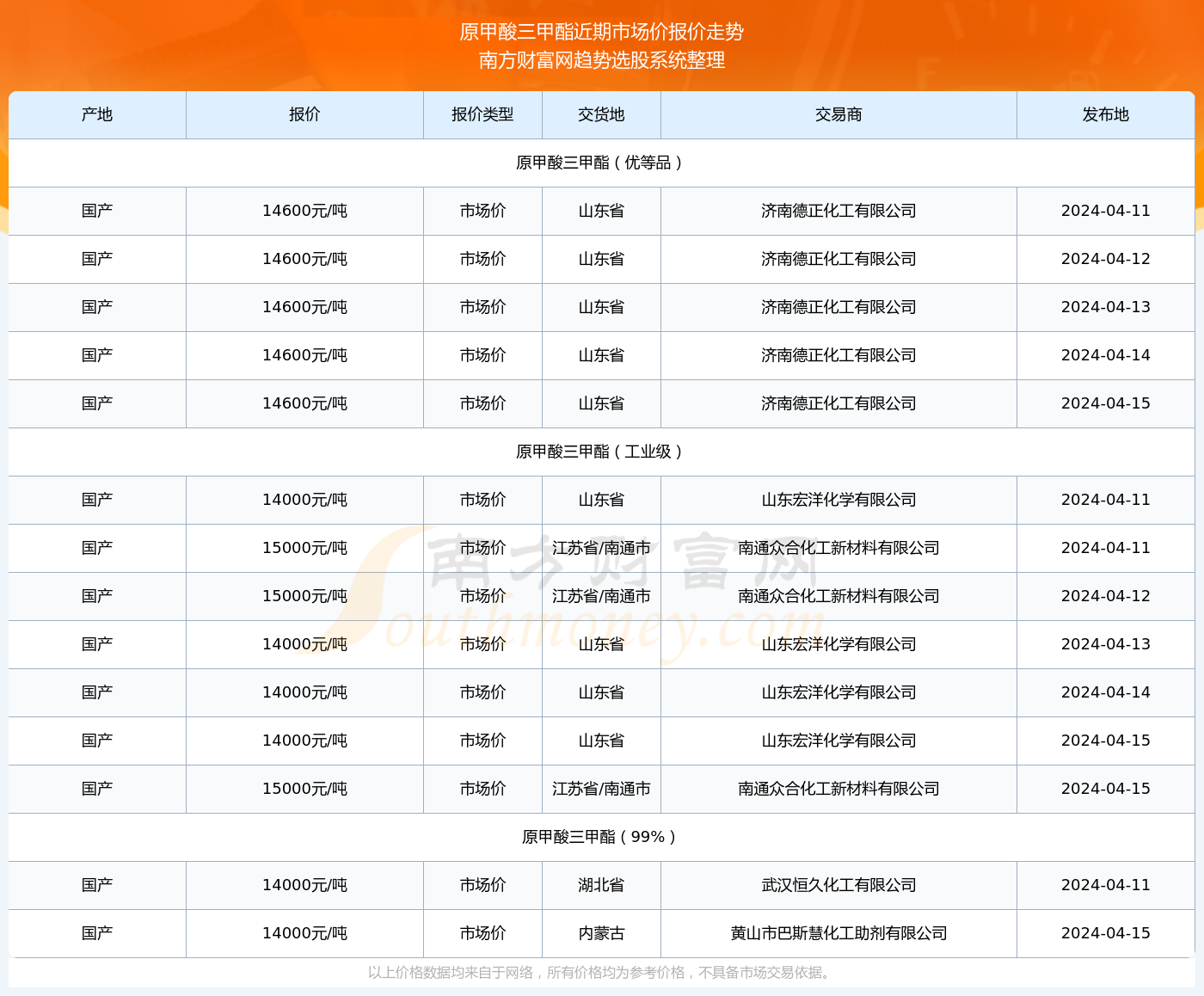Click 15000元/吨 in the 2024-04-15 南通众合 row
The width and height of the screenshot is (1204, 996).
pyautogui.click(x=304, y=789)
